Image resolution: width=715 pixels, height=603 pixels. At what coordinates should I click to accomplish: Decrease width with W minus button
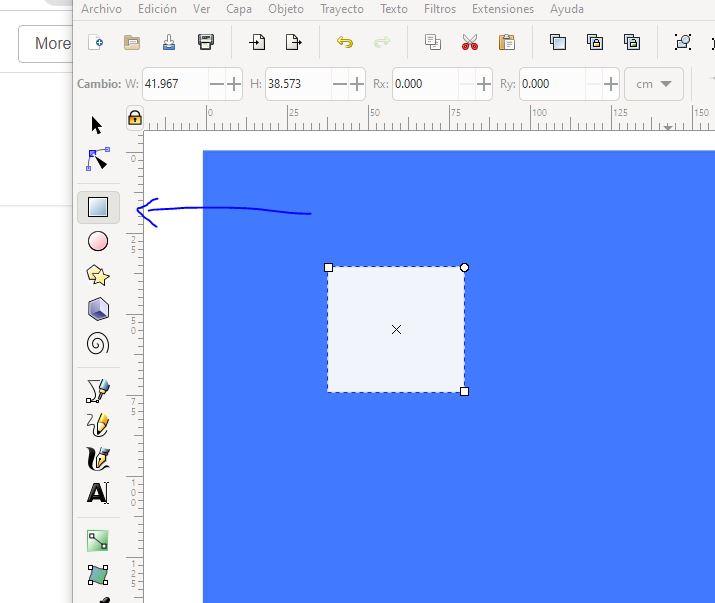click(x=217, y=84)
